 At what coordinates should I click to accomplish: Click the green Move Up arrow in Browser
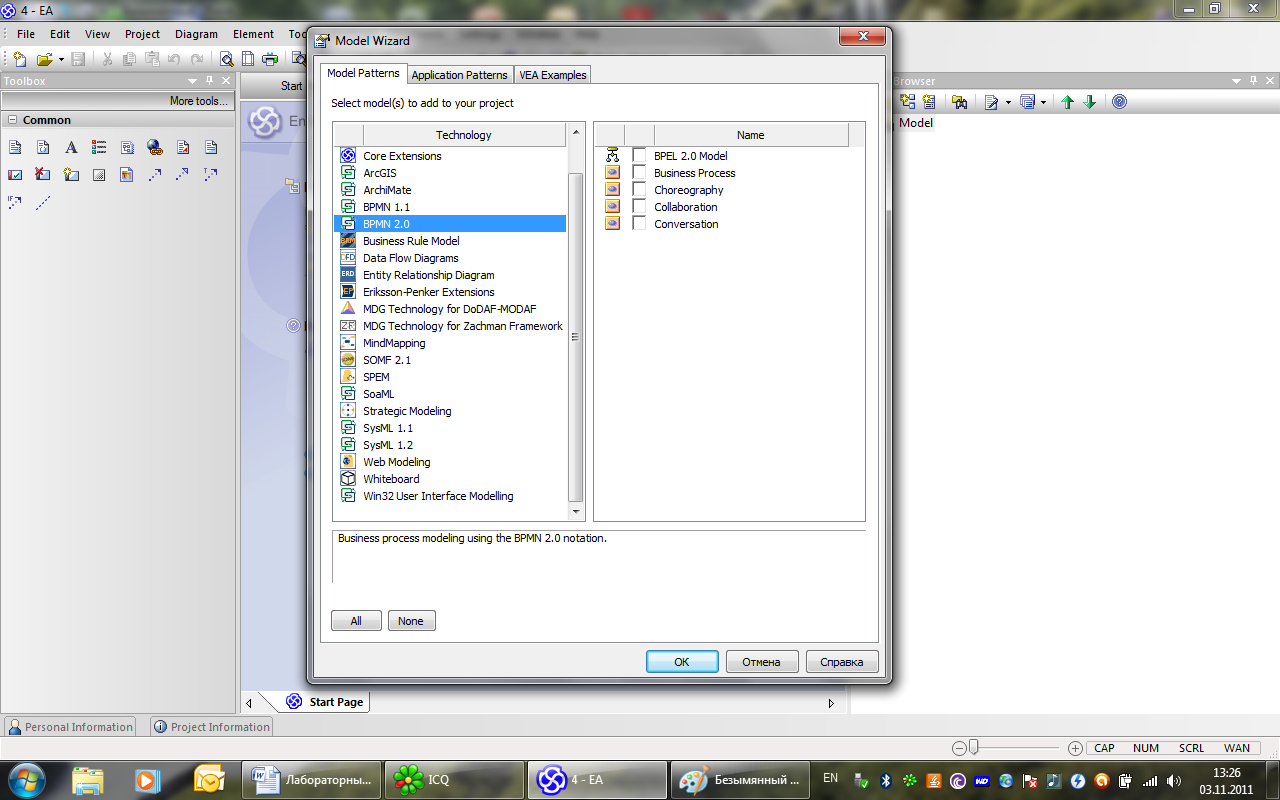[1068, 102]
